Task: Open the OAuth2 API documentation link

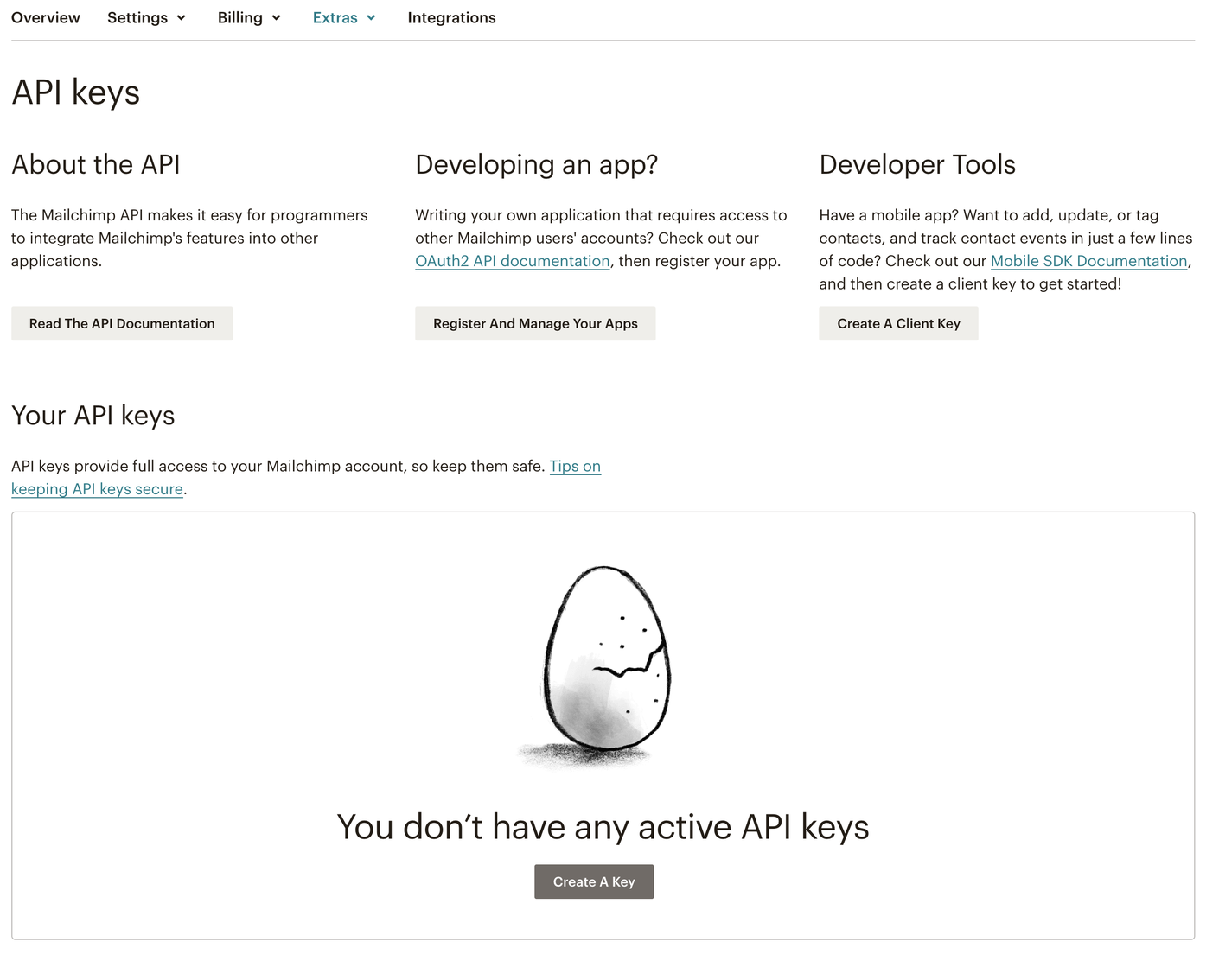Action: pos(513,261)
